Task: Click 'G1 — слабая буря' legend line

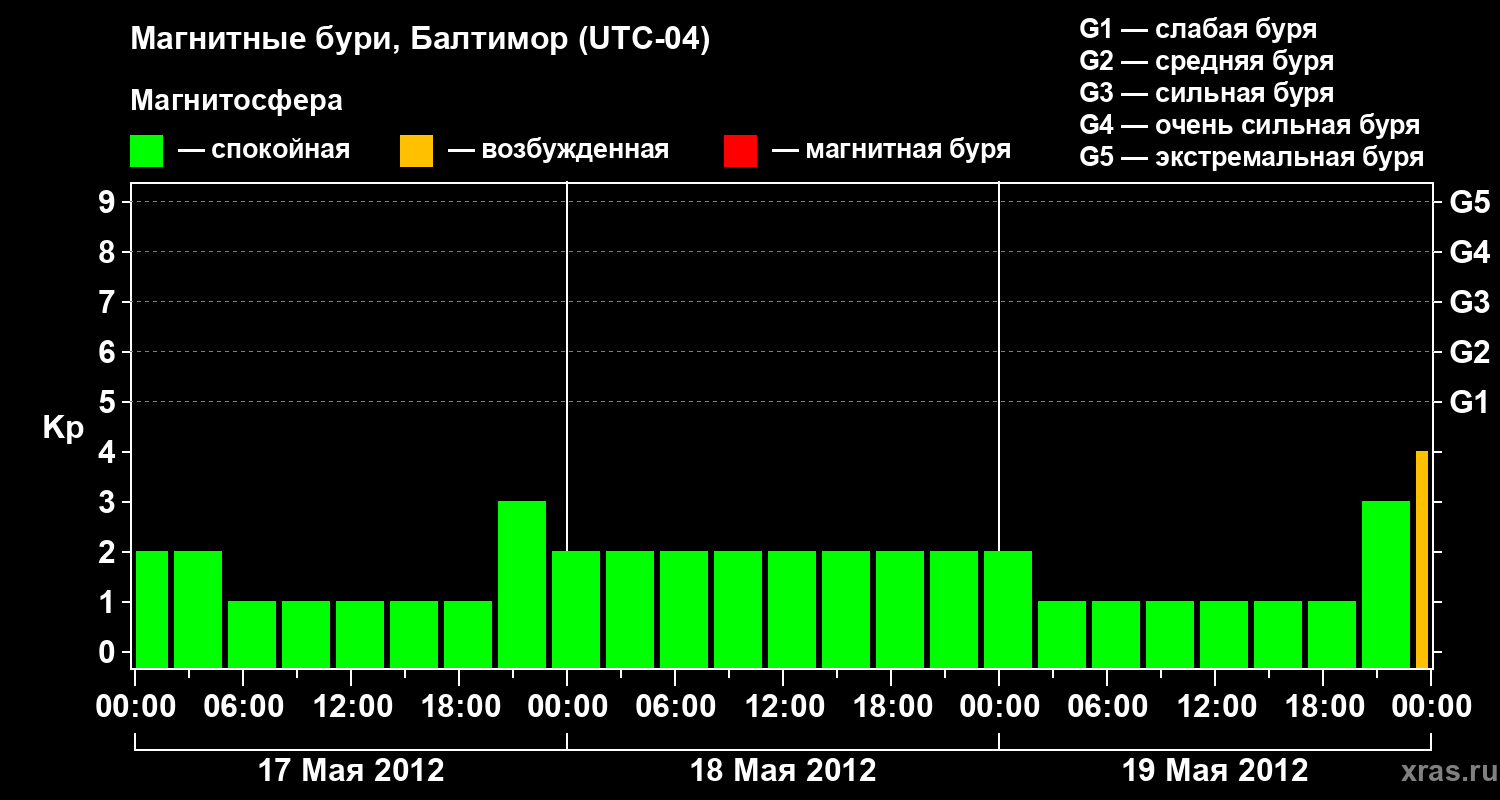Action: [x=1198, y=29]
